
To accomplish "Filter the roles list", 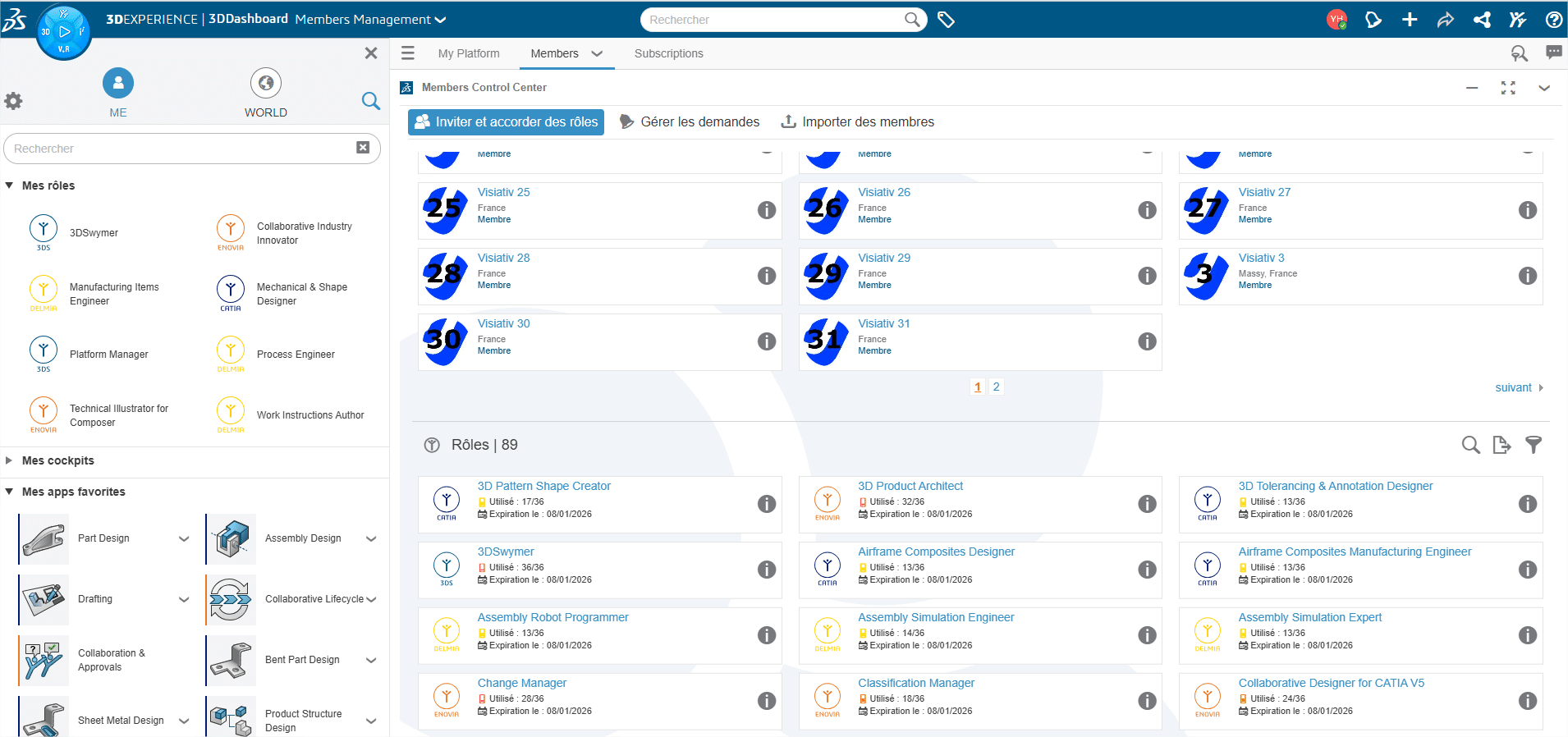I will pos(1534,445).
